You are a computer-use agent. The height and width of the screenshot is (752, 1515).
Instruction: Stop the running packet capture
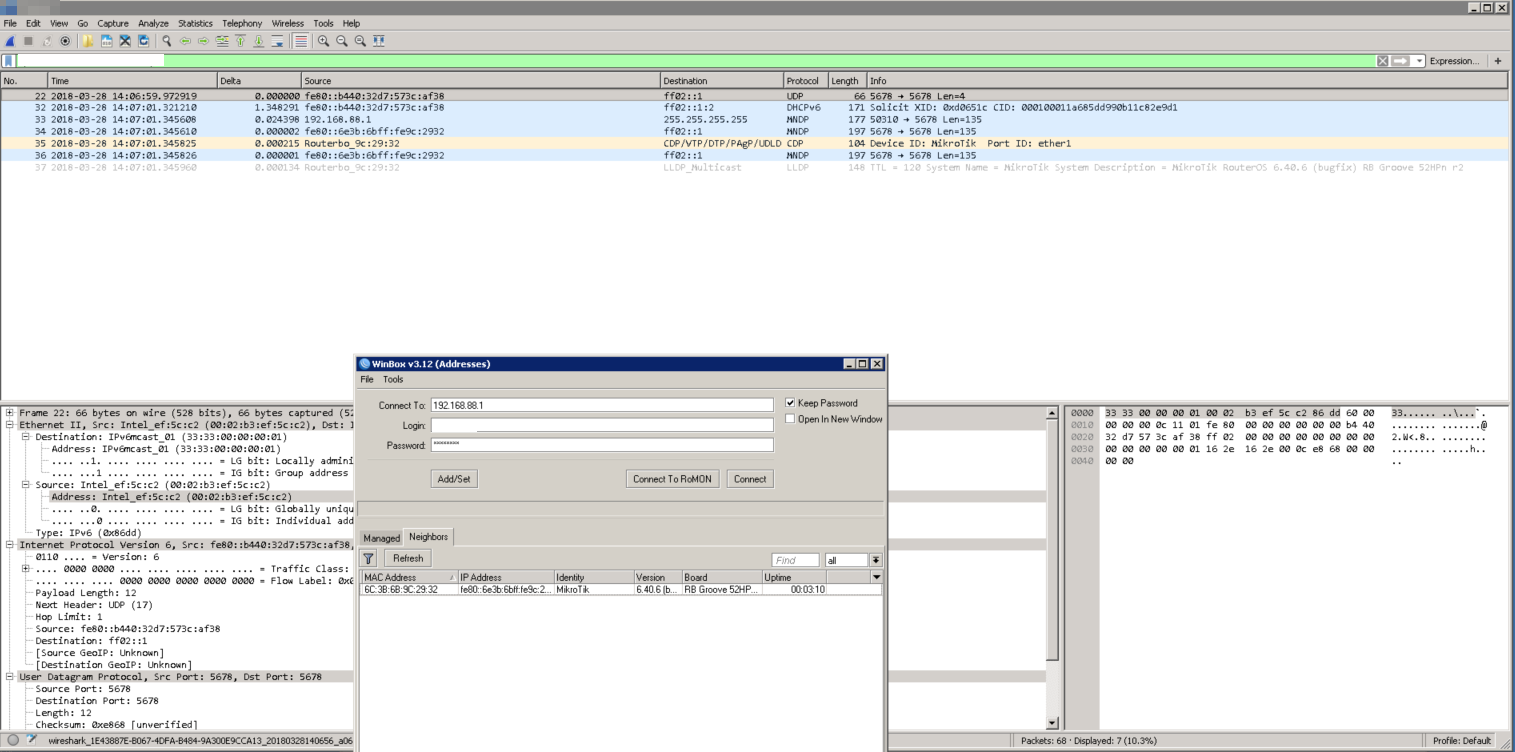coord(28,41)
